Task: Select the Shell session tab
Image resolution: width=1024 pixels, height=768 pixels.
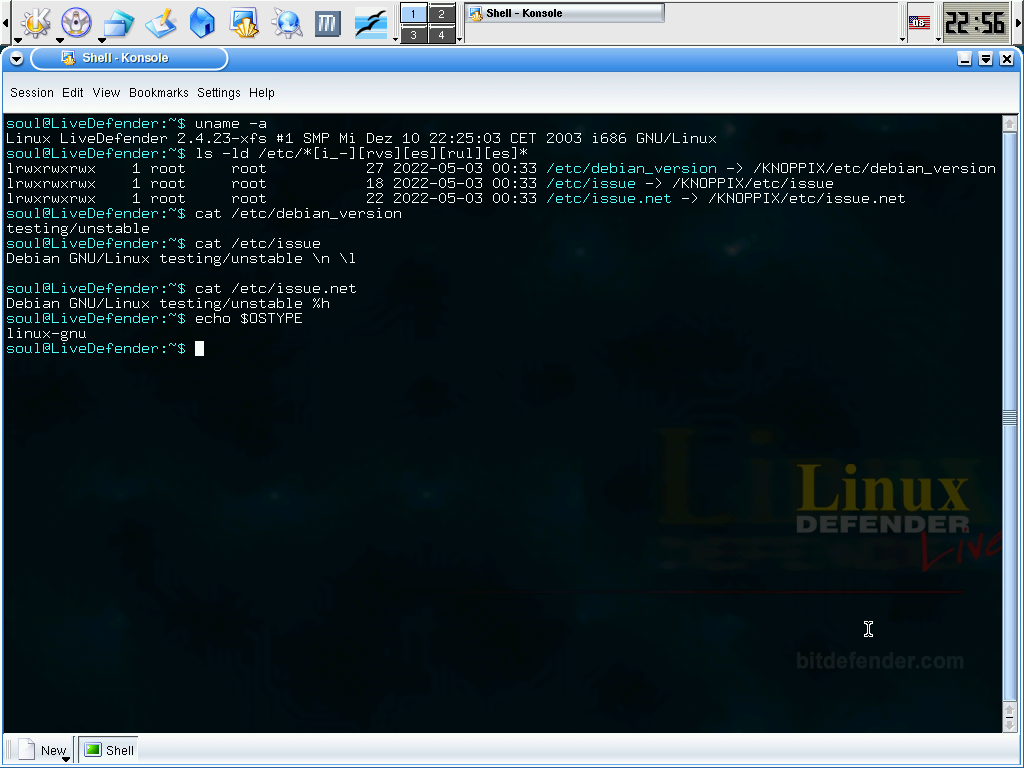Action: [109, 750]
